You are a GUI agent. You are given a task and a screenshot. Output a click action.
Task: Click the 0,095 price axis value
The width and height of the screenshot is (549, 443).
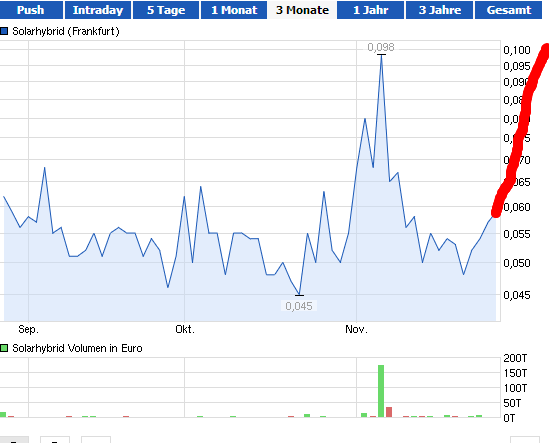point(517,66)
